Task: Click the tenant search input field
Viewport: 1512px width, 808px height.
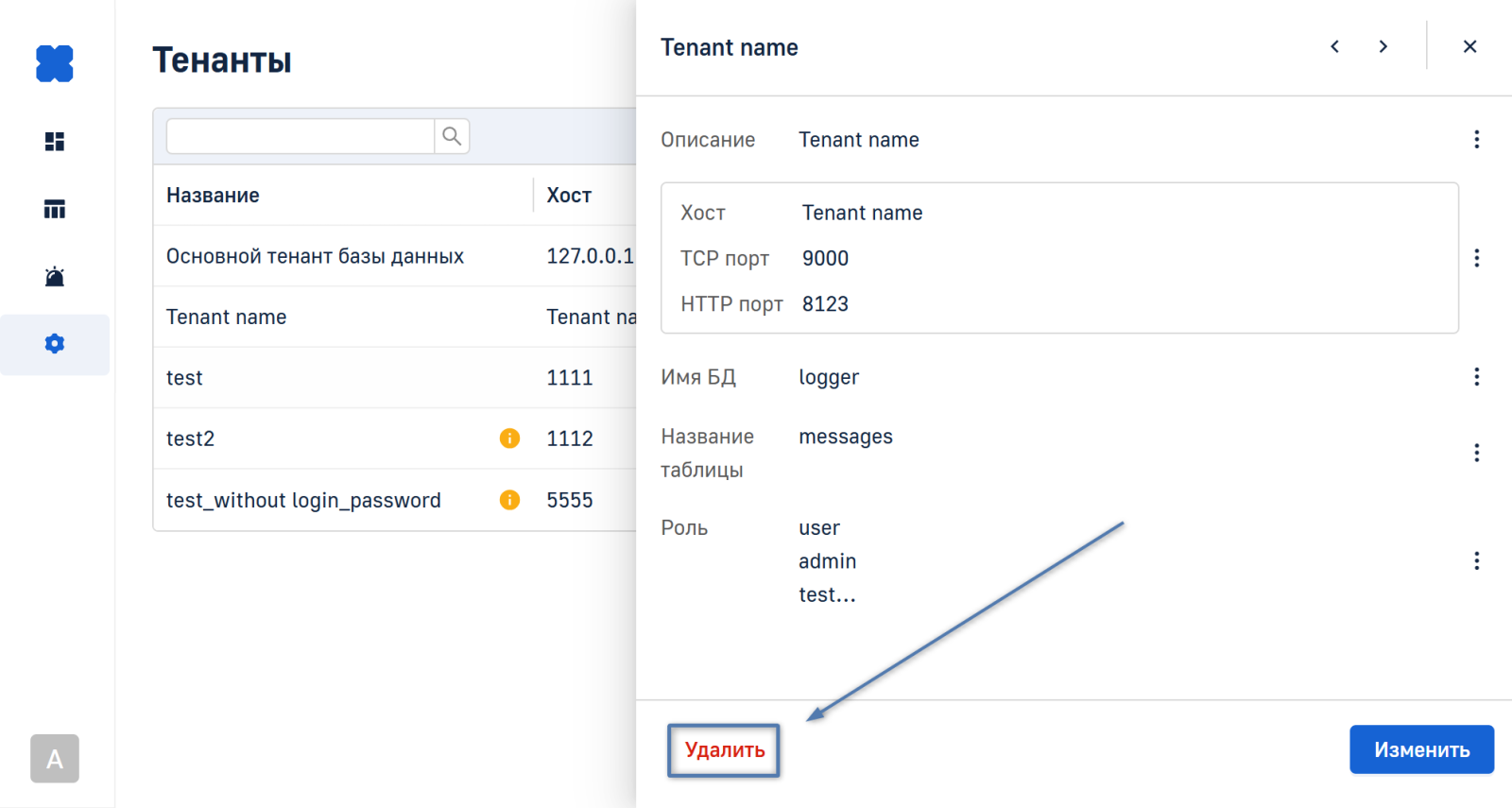Action: pos(300,136)
